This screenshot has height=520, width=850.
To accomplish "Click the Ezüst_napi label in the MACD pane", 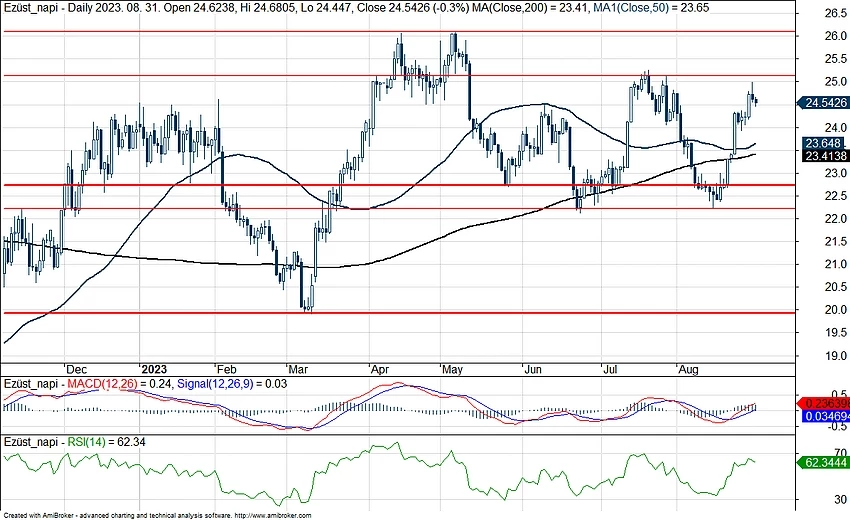I will coord(30,384).
